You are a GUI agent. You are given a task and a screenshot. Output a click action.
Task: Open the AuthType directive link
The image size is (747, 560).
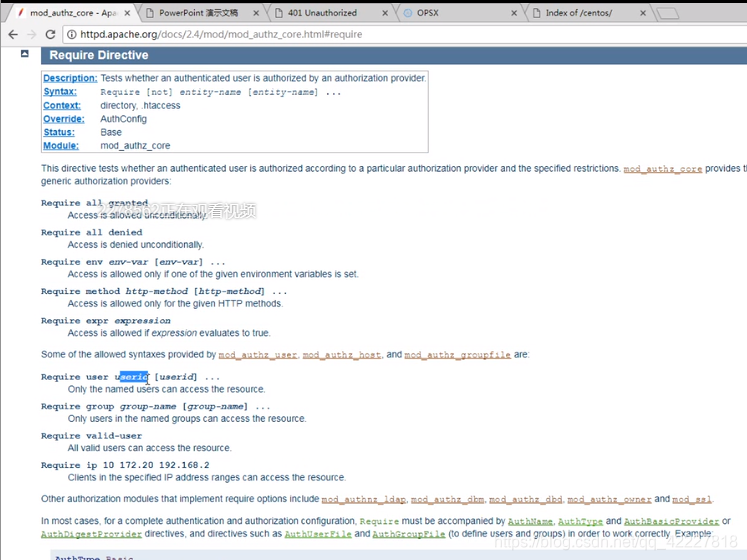click(x=580, y=521)
